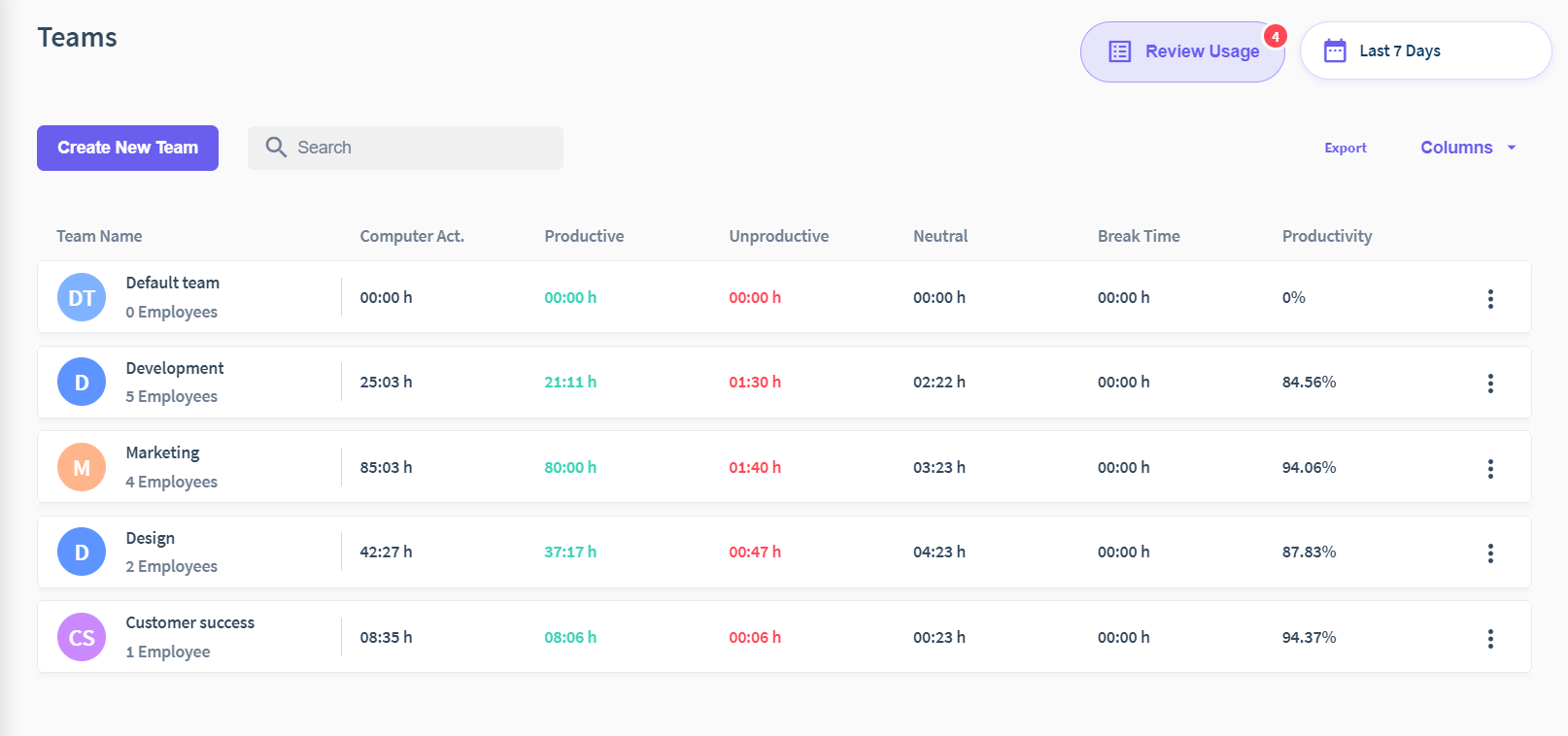
Task: Export the teams table
Action: [1346, 148]
